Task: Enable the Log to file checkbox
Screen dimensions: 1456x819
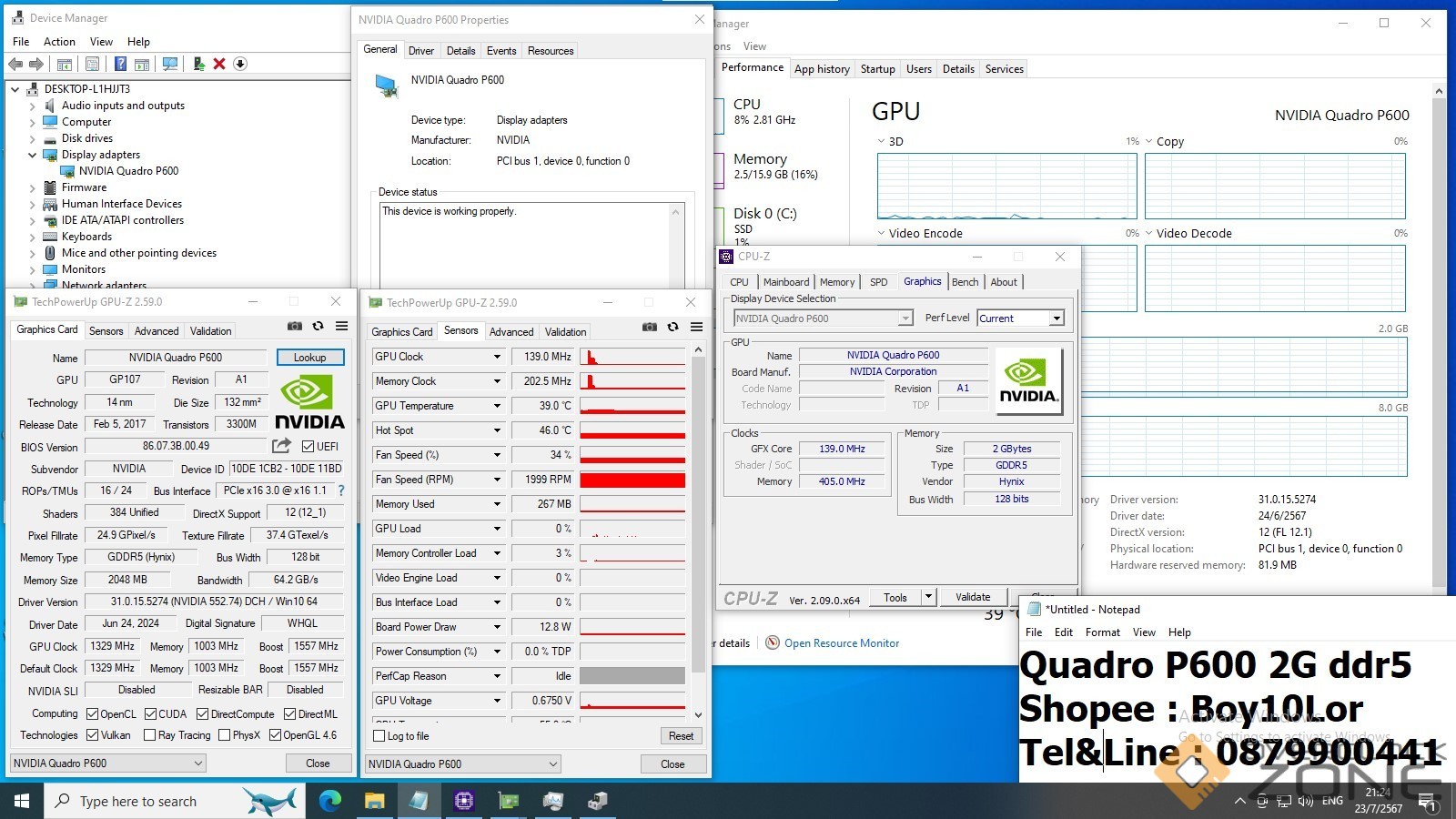Action: (x=379, y=736)
